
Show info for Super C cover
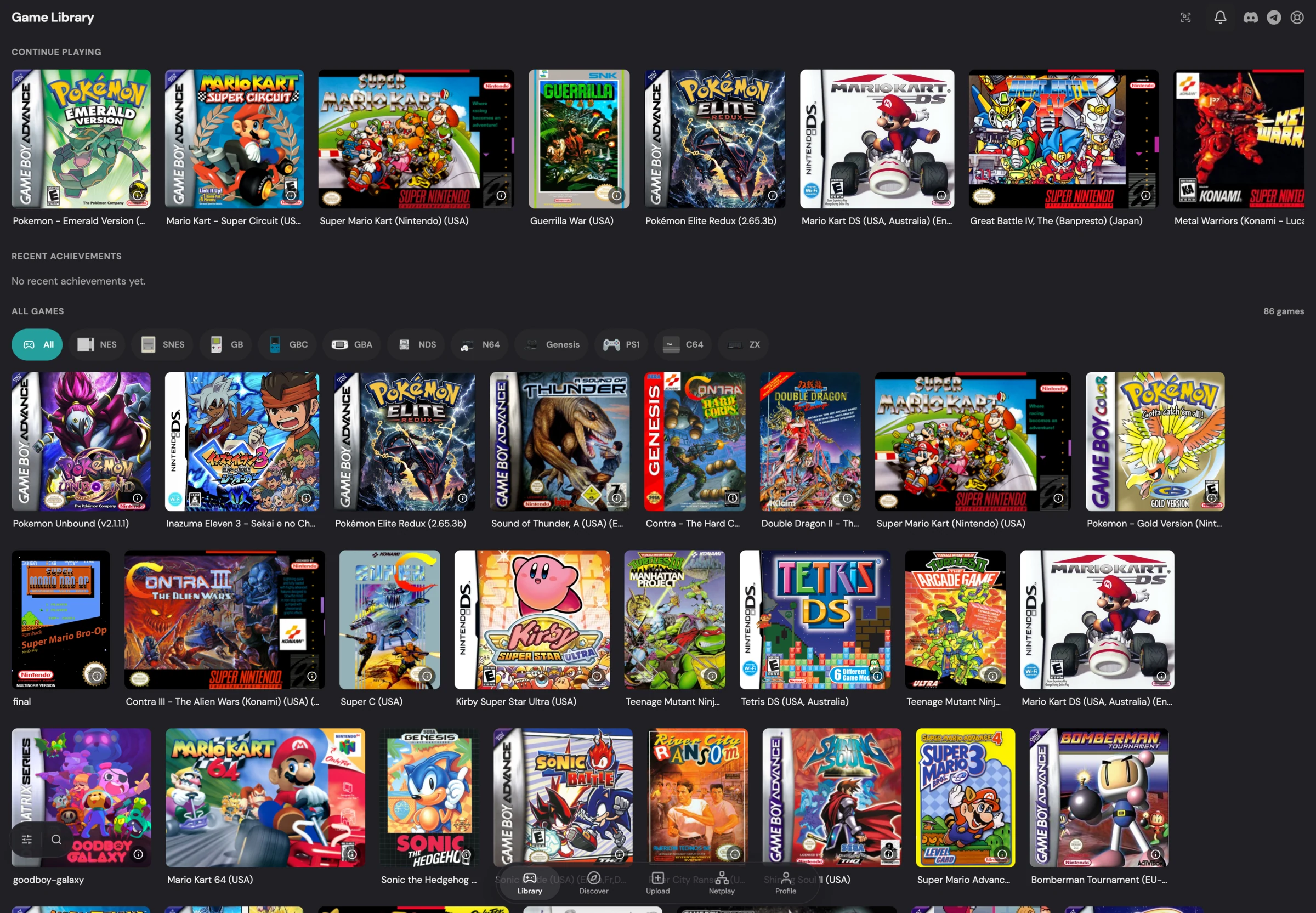point(427,676)
